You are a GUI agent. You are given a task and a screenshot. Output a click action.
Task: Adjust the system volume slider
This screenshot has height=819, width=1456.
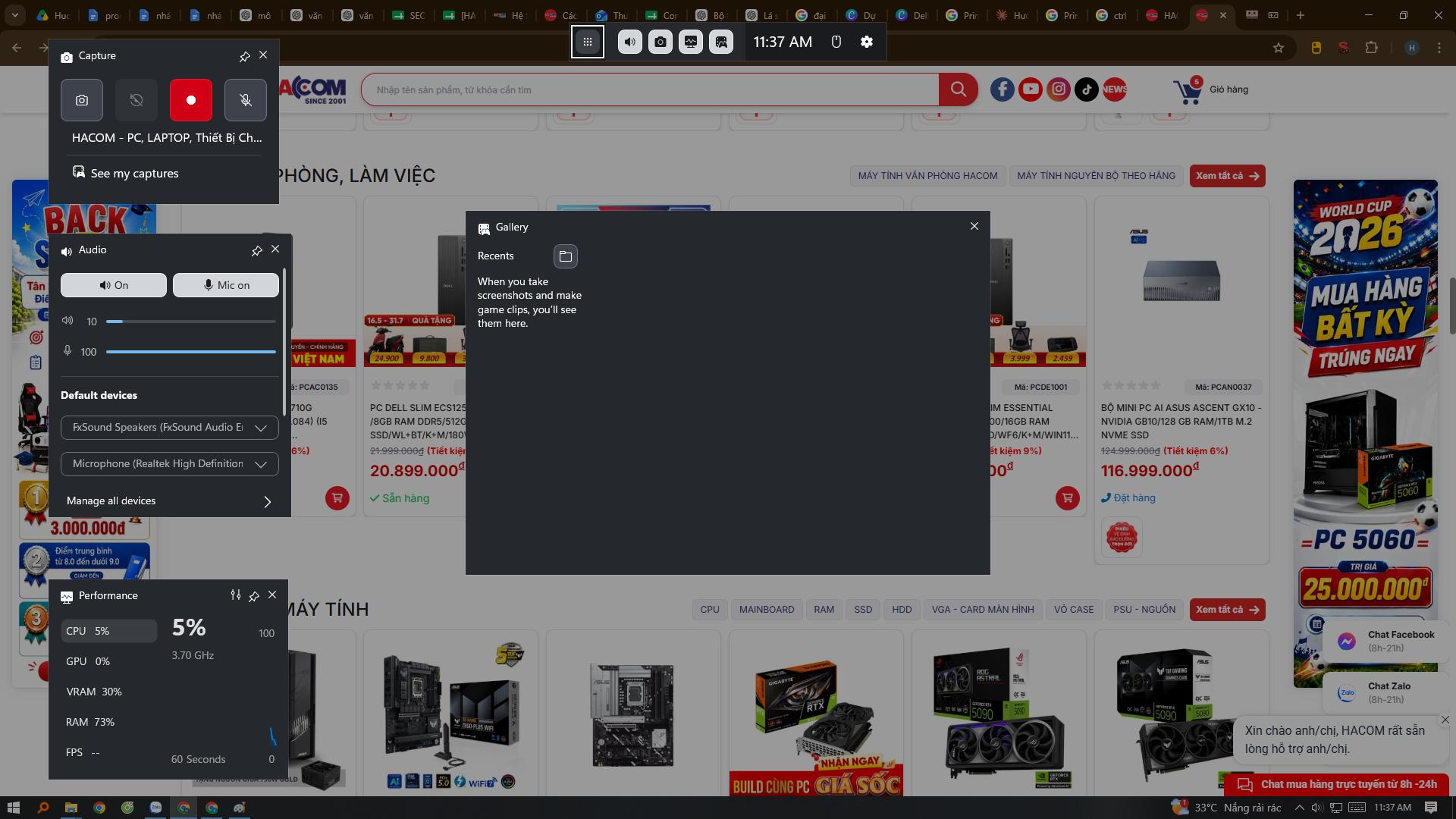pos(191,322)
